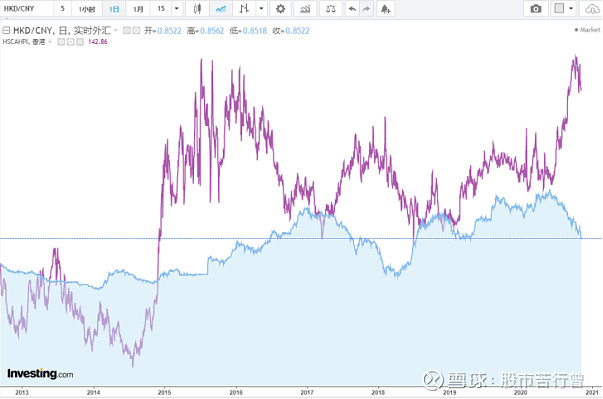Click the HKD/CNY, 日, 实时外汇 legend title
The height and width of the screenshot is (399, 603).
62,30
